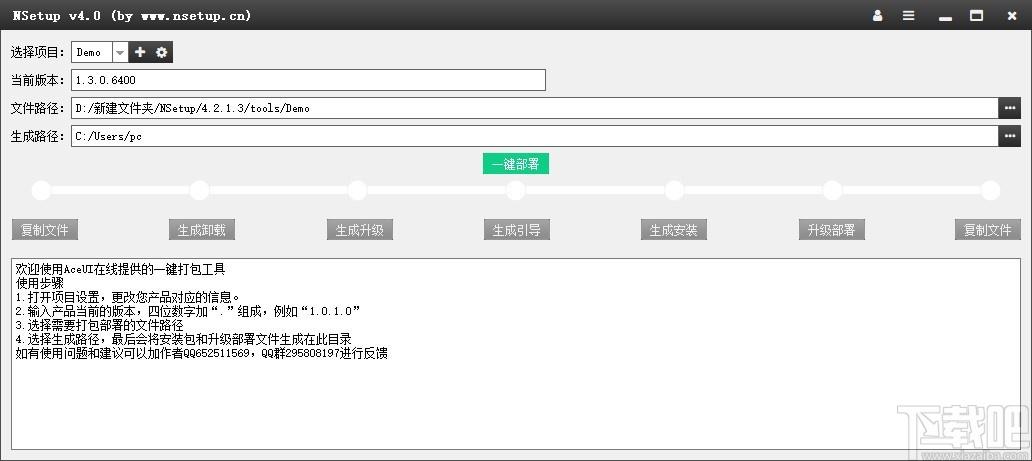Close the NSetup window
The height and width of the screenshot is (461, 1032).
click(x=1012, y=16)
